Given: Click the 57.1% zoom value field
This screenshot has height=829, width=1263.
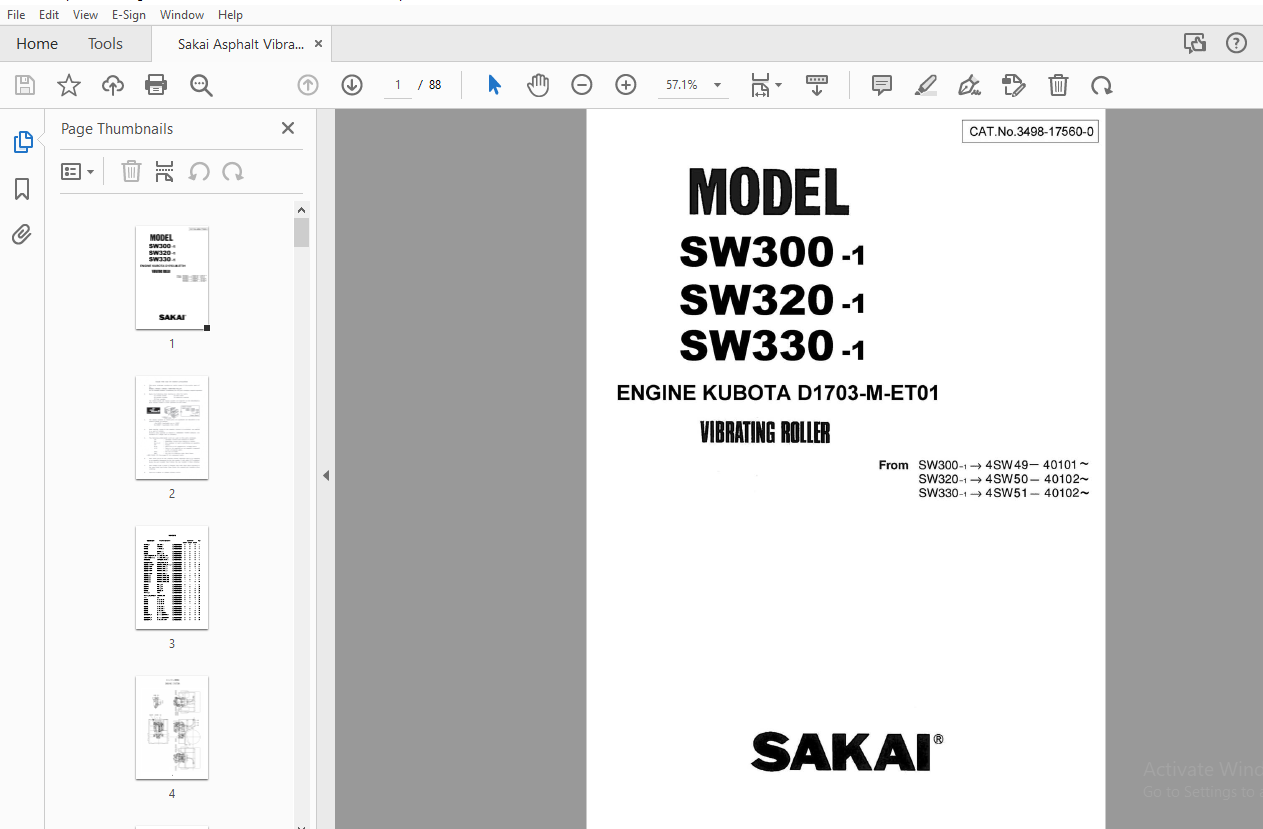Looking at the screenshot, I should point(682,85).
